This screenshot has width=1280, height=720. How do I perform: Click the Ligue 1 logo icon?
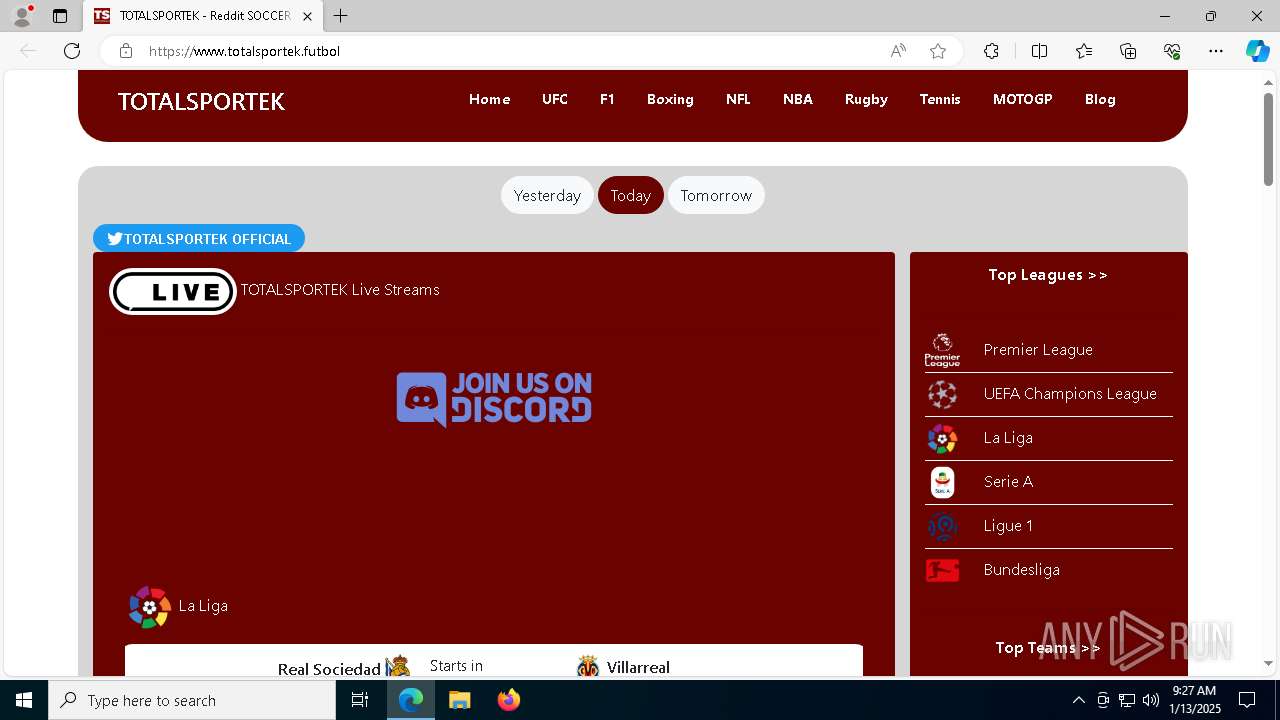click(x=942, y=526)
